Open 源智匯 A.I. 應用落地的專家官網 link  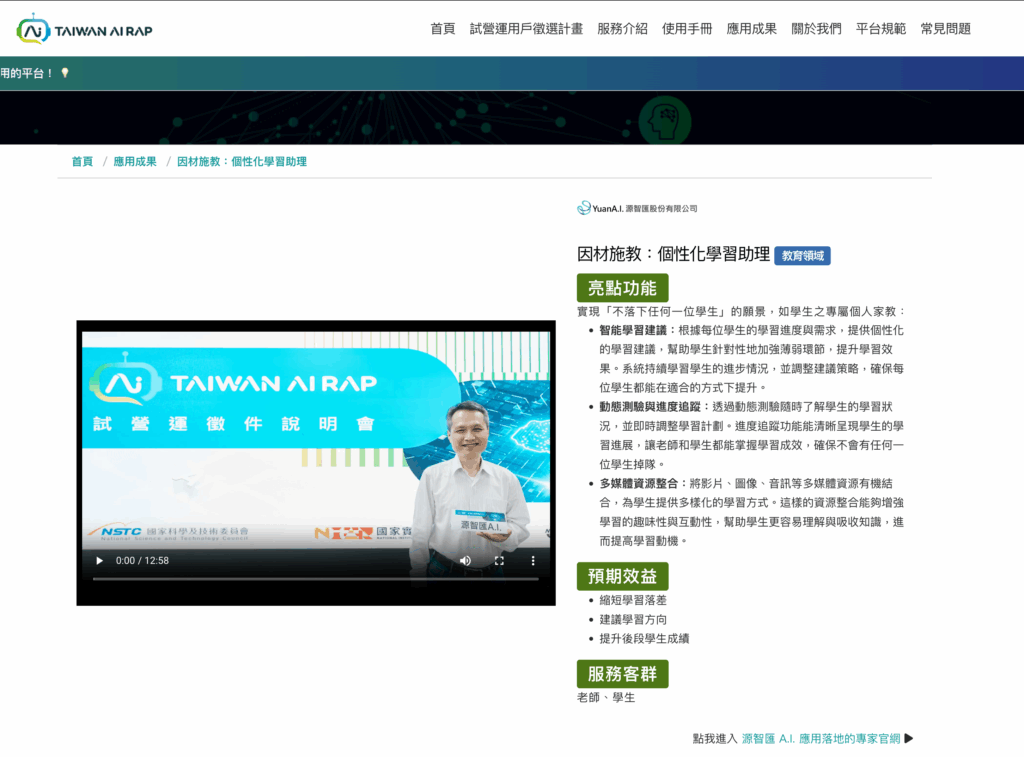click(x=821, y=739)
